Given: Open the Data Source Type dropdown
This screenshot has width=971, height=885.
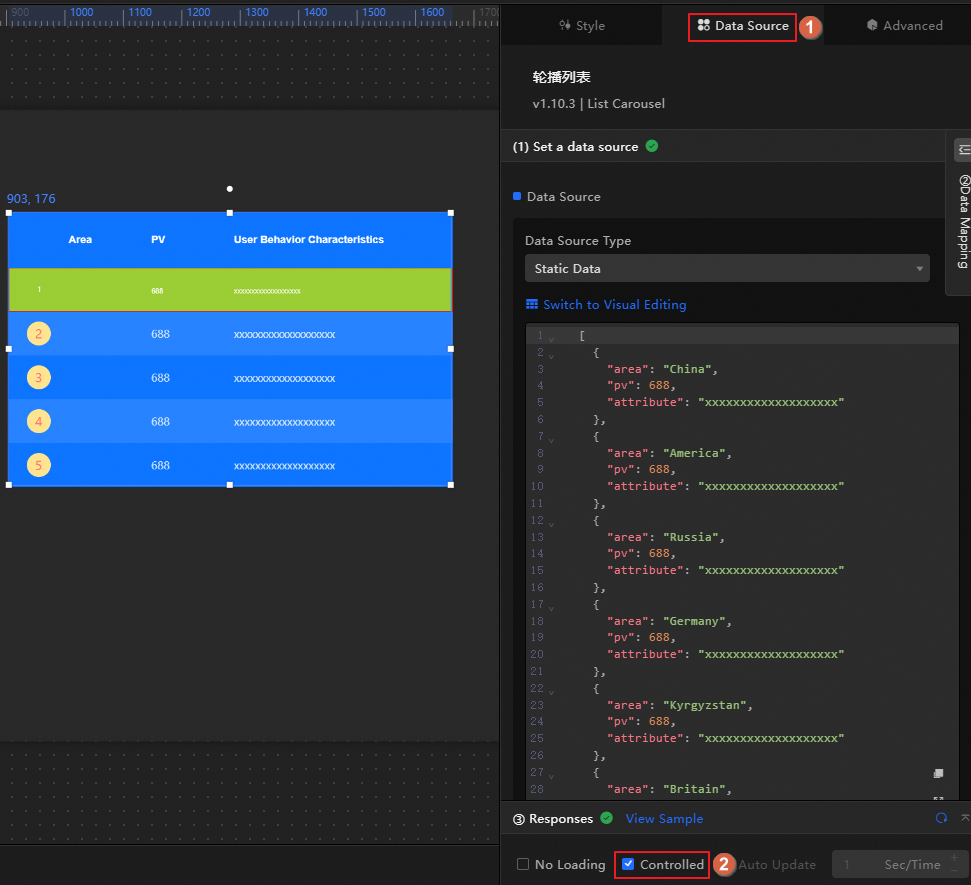Looking at the screenshot, I should (x=727, y=268).
